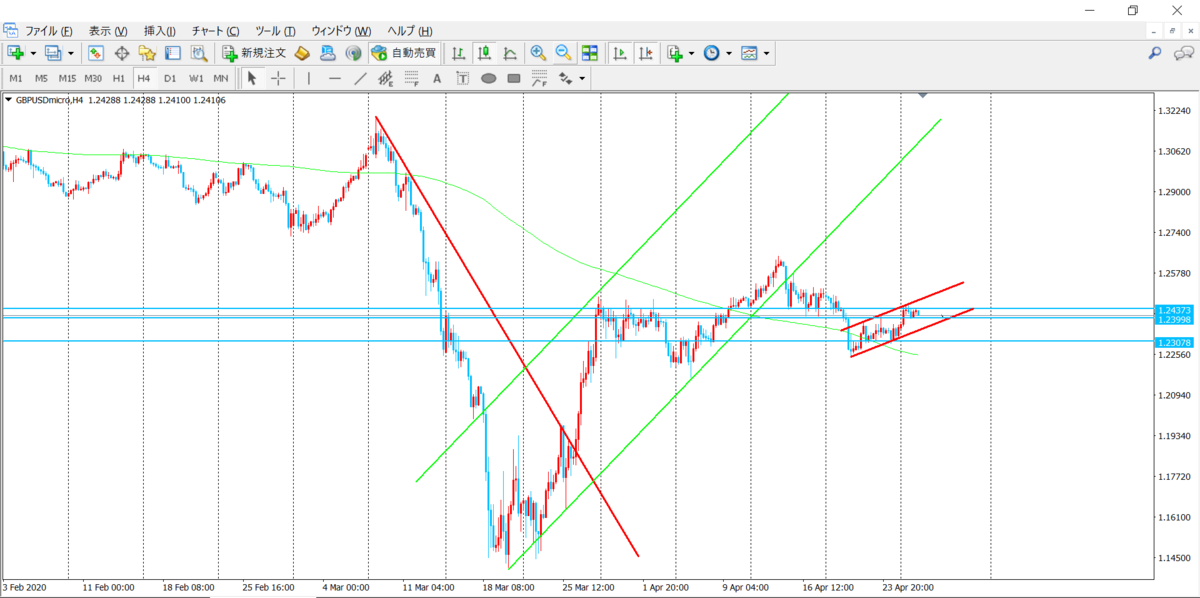Insert a text label with A tool

tap(437, 78)
